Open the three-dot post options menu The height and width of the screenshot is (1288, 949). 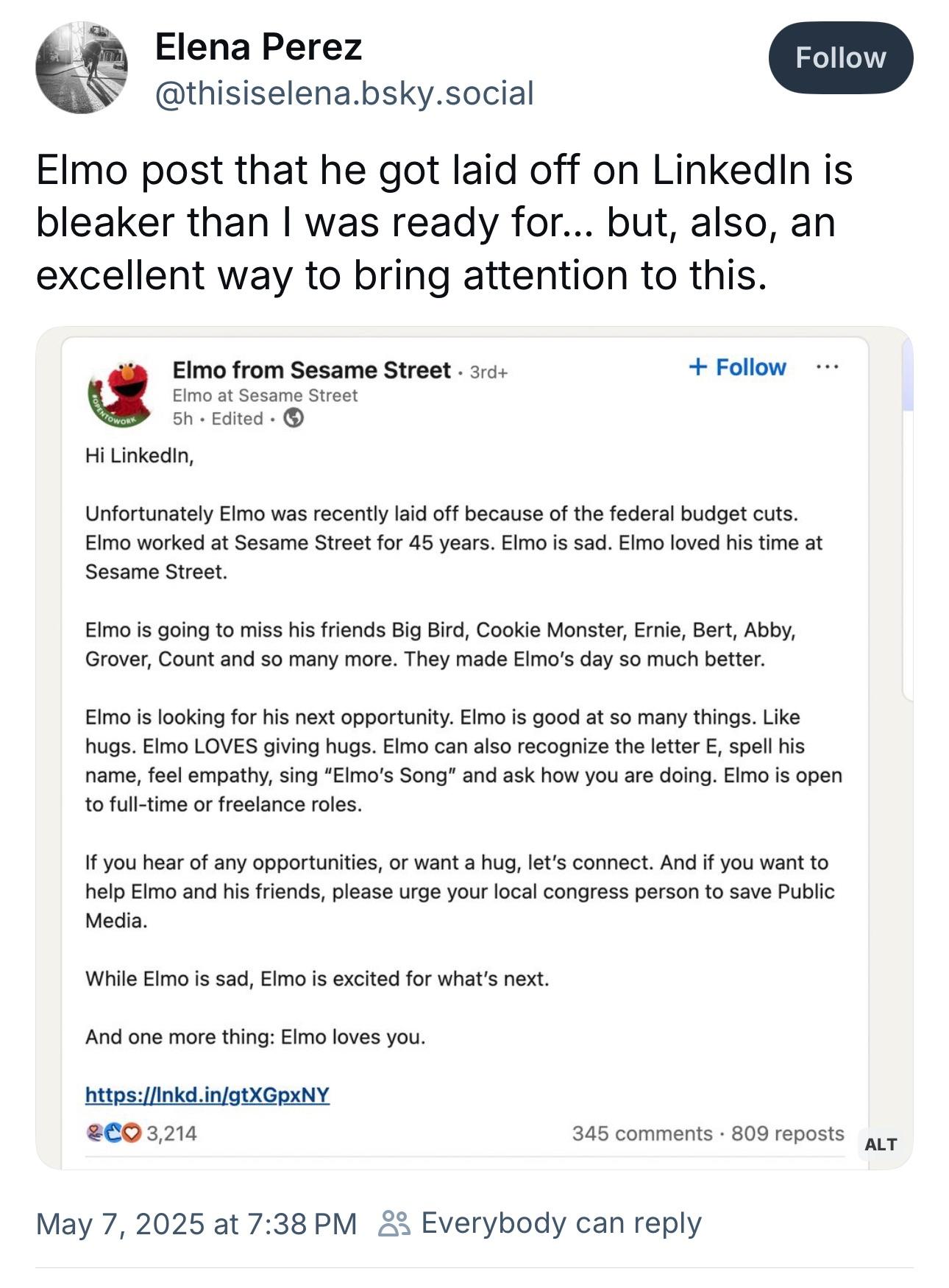coord(827,367)
